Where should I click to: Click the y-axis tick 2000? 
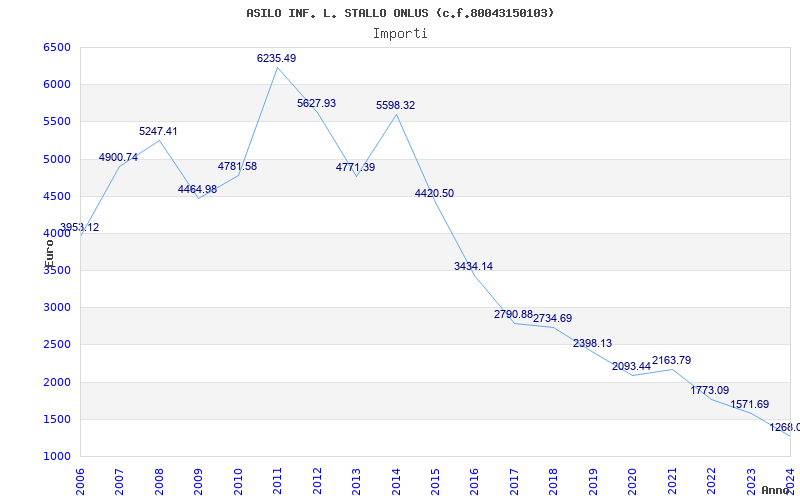point(57,383)
